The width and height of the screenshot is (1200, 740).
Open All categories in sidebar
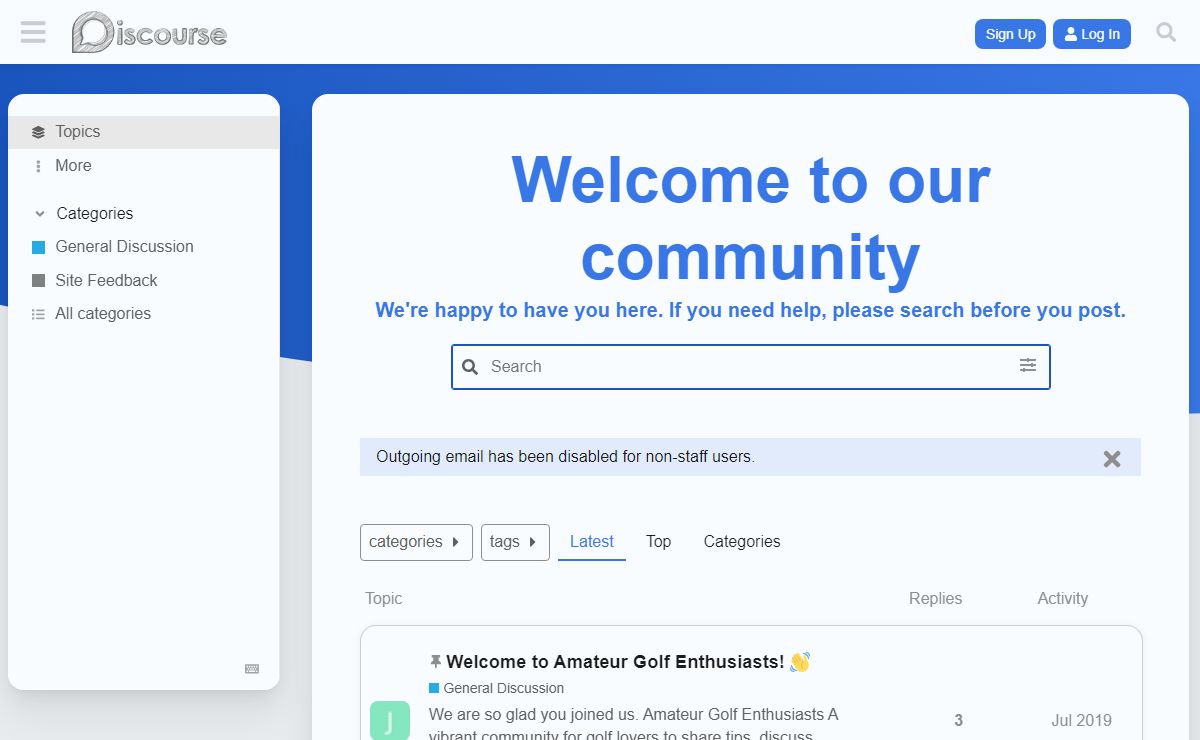pos(144,314)
